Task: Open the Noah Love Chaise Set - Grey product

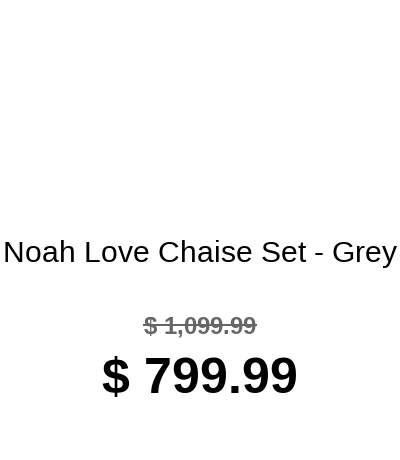Action: click(x=200, y=252)
